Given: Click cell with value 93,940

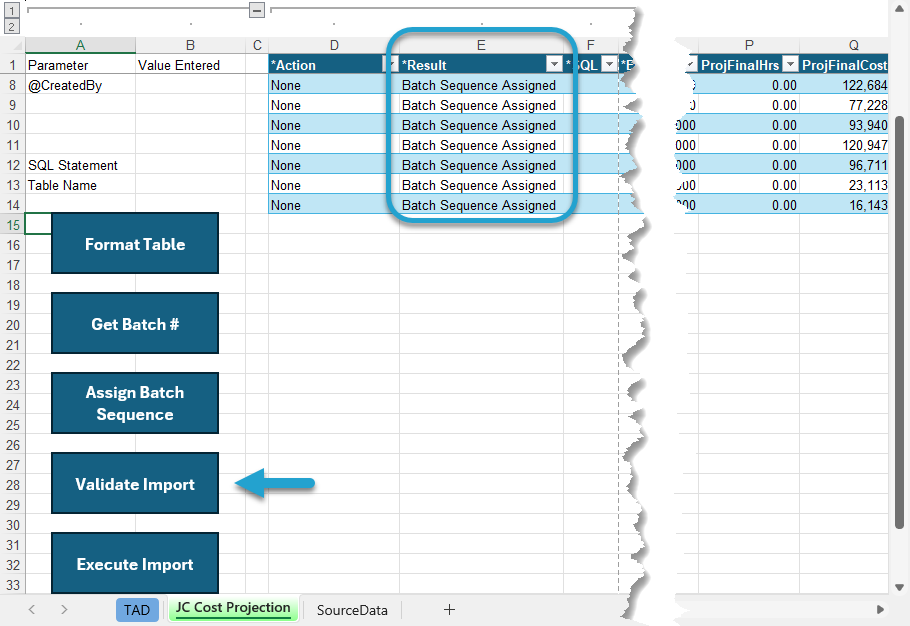Looking at the screenshot, I should [x=844, y=125].
